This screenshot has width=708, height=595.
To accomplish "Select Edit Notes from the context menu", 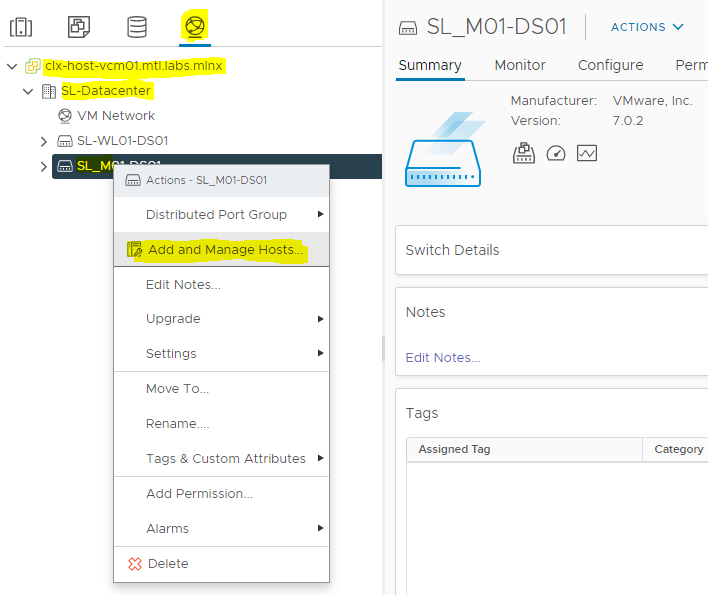I will coord(221,285).
